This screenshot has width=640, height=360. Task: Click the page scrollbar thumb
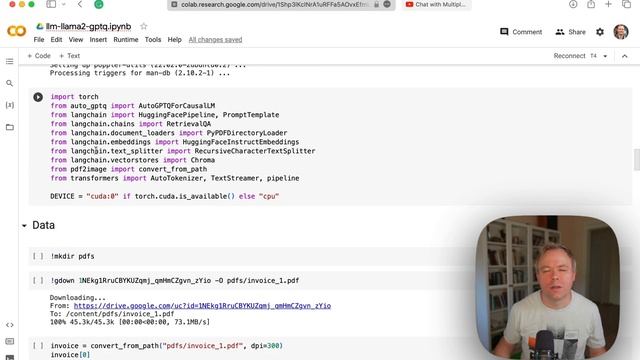click(637, 160)
